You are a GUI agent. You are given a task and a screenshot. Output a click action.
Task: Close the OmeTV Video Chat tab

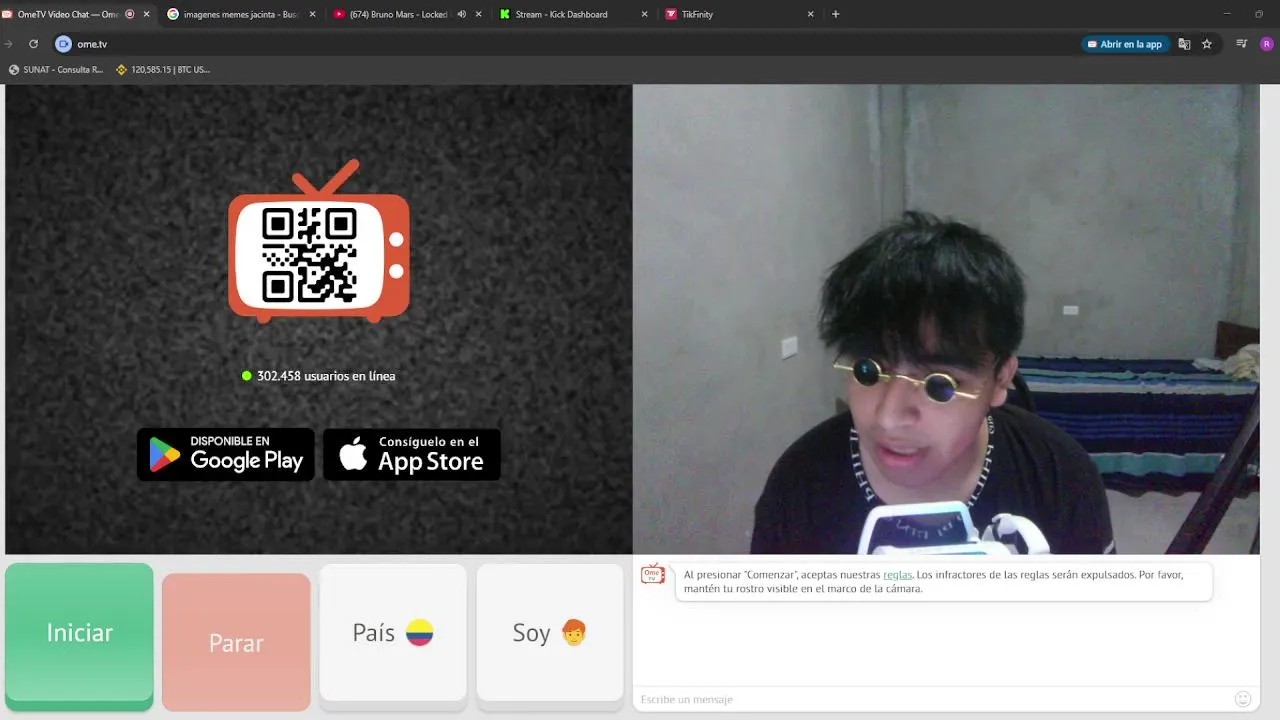click(x=147, y=14)
